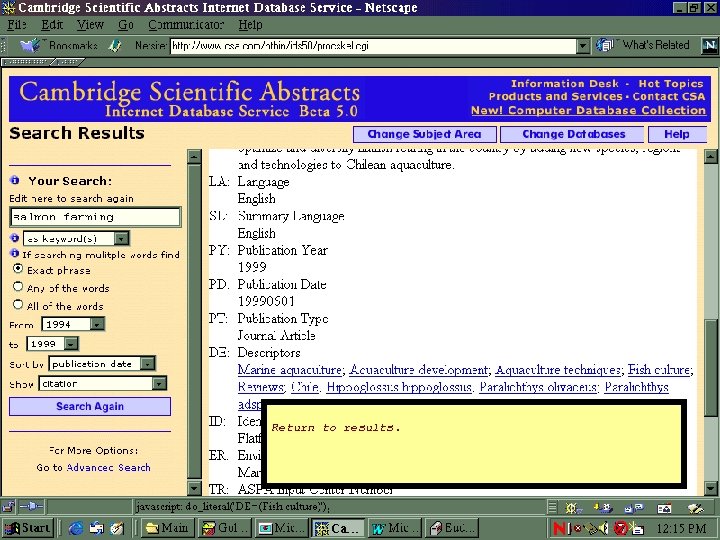Click the Help button on the page
The width and height of the screenshot is (720, 540).
tap(677, 134)
